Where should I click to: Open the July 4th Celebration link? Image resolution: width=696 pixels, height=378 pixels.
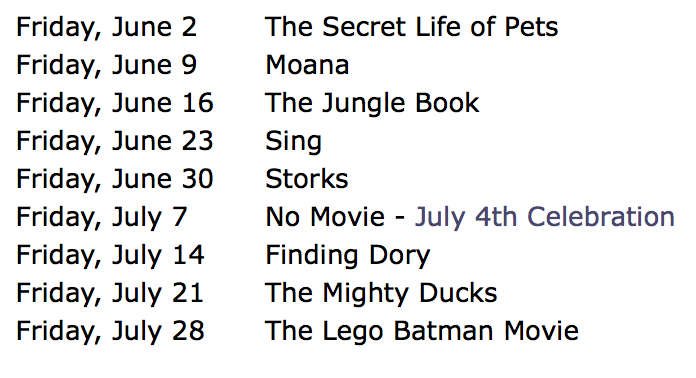click(x=545, y=217)
